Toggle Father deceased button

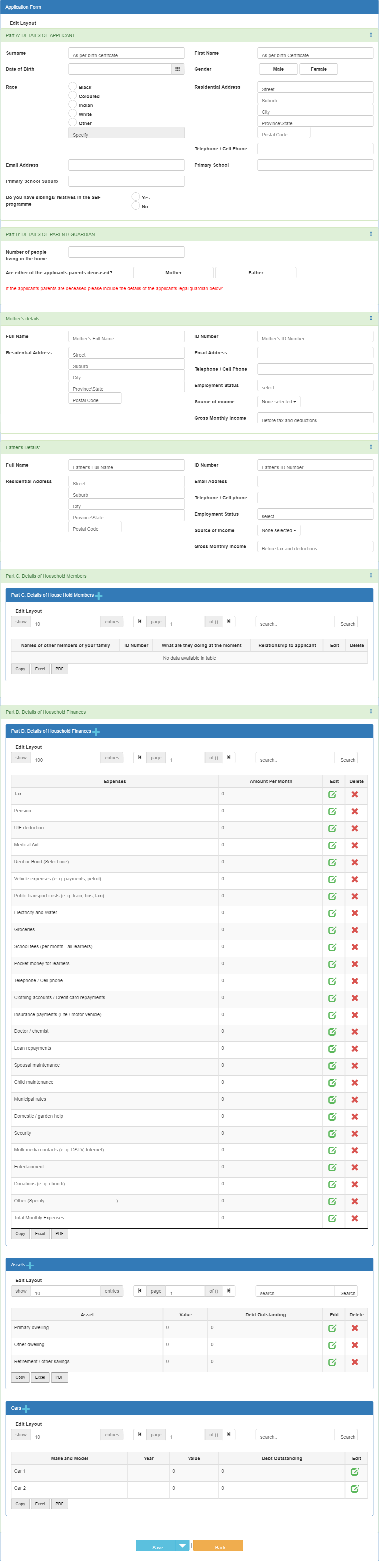pos(256,273)
